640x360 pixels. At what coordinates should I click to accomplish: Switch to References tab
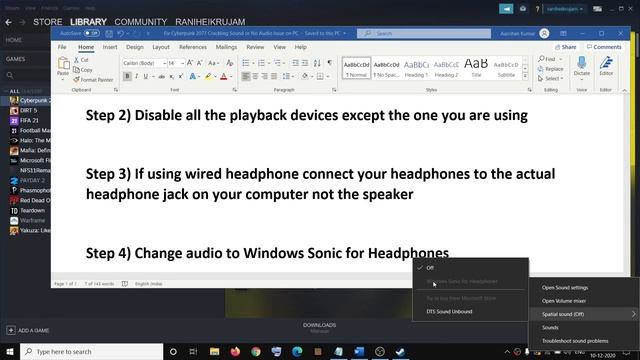tap(193, 47)
